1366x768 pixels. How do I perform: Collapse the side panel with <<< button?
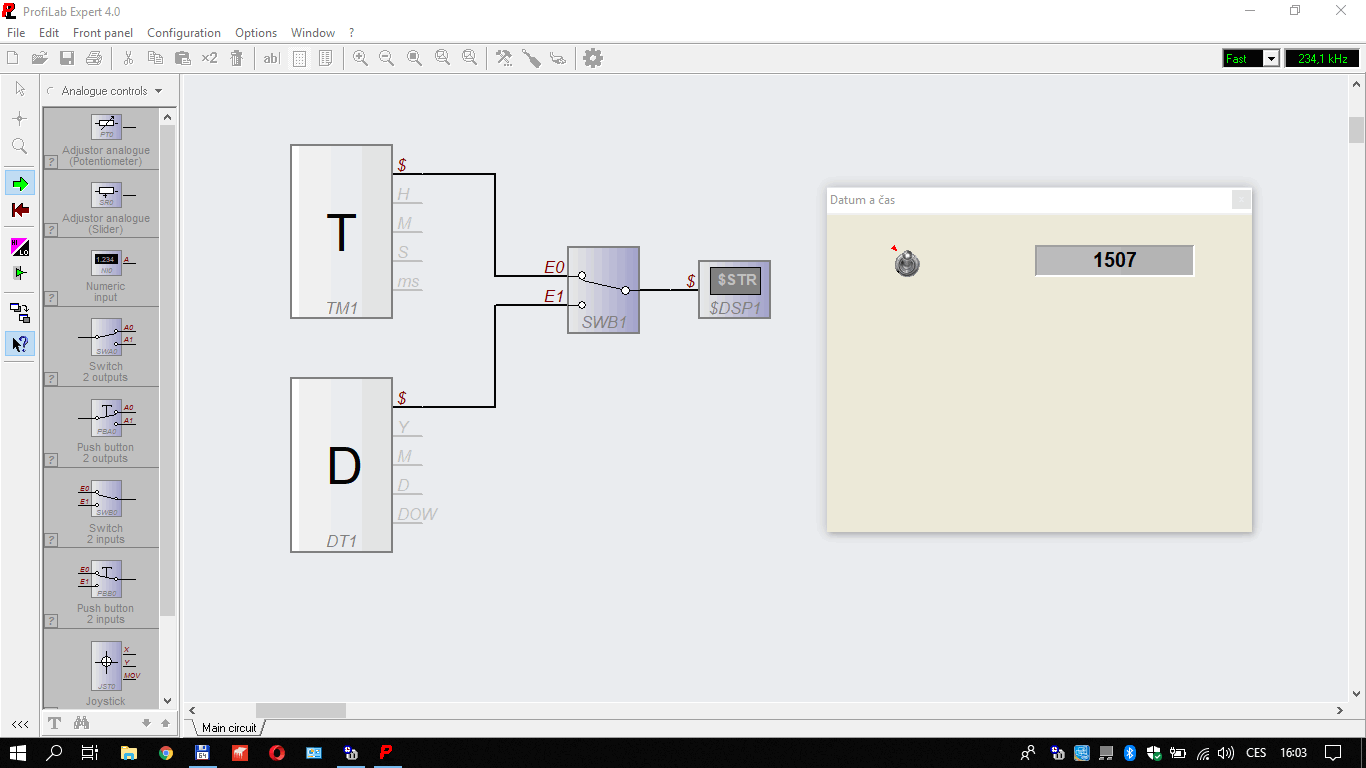click(19, 724)
